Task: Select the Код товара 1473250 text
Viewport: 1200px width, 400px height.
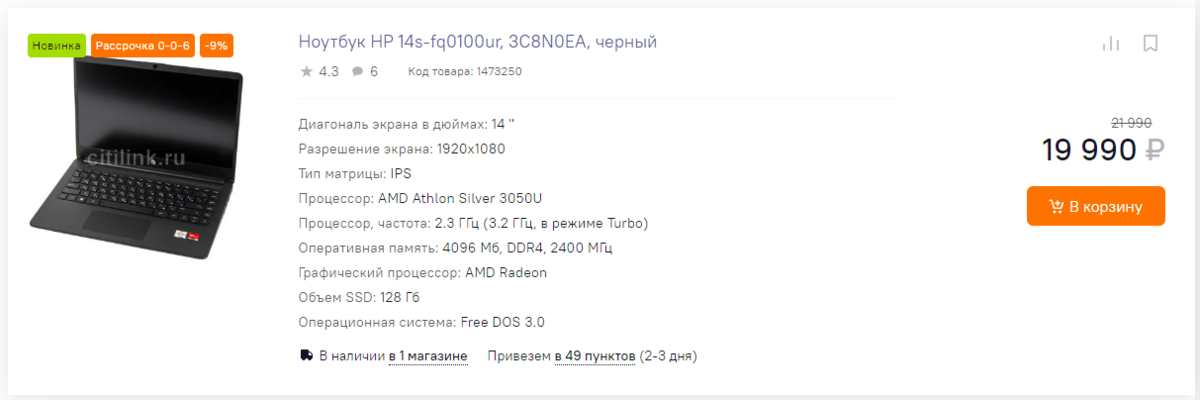Action: point(465,72)
